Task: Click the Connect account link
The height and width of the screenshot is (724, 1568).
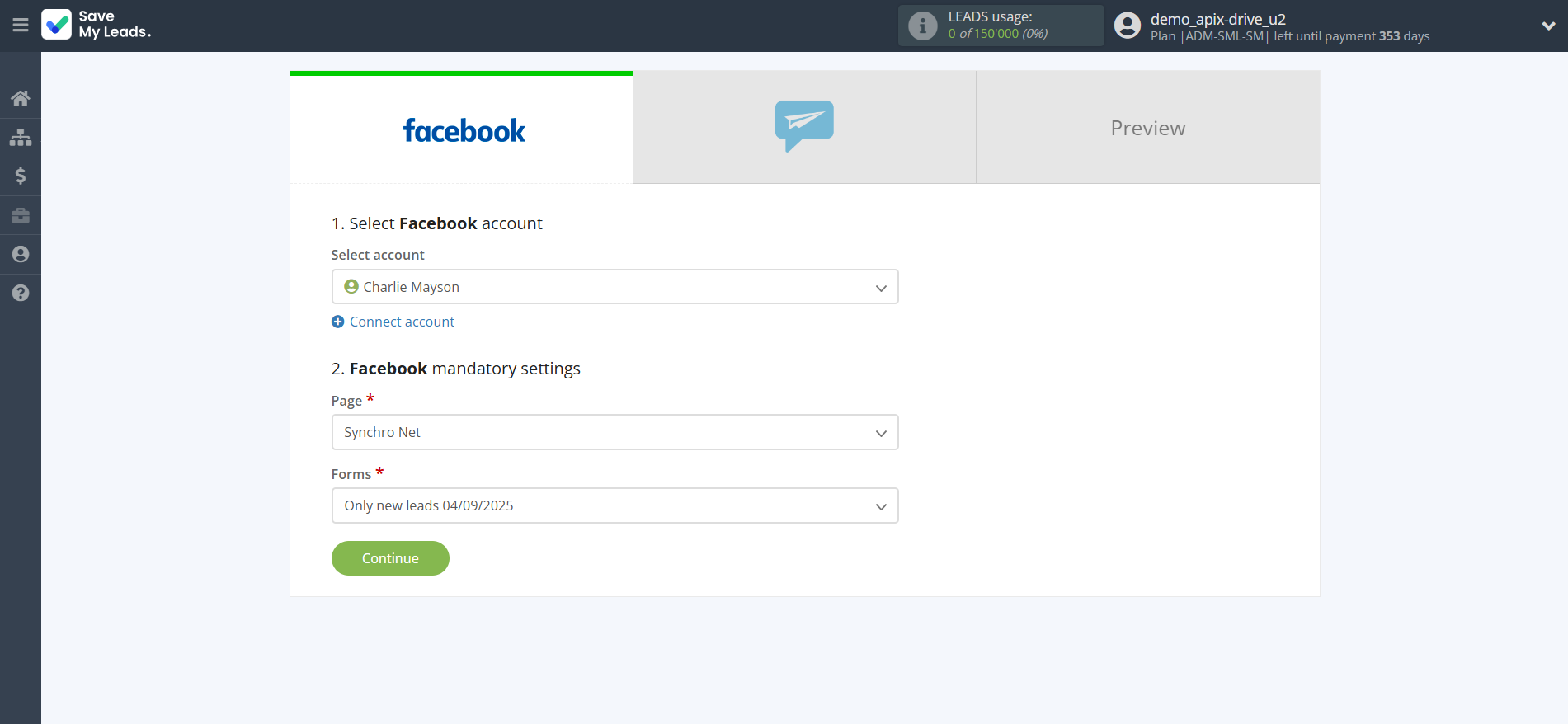Action: pos(402,322)
